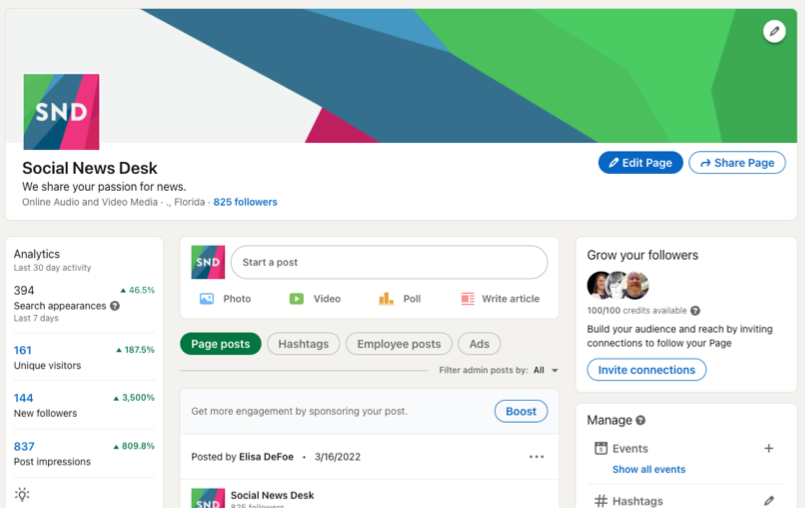Image resolution: width=805 pixels, height=508 pixels.
Task: Click the plus icon to add an event
Action: click(769, 448)
